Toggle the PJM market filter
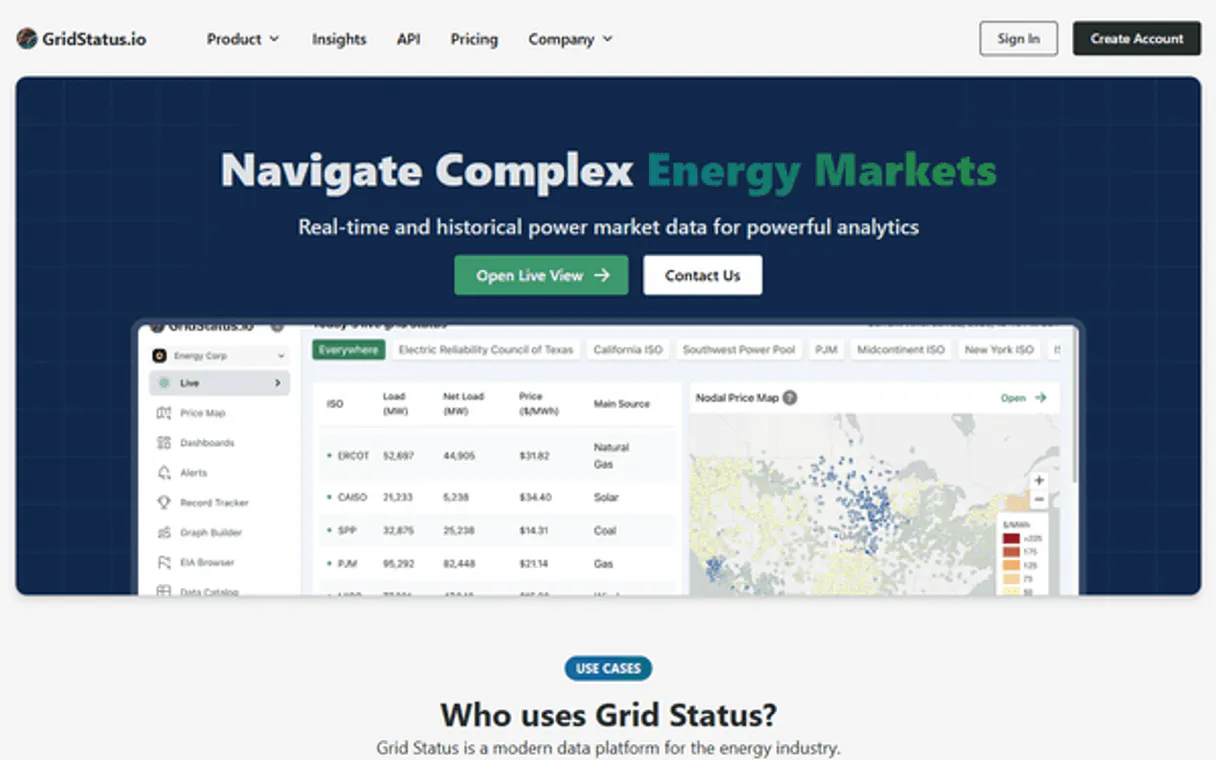Image resolution: width=1216 pixels, height=760 pixels. [x=826, y=349]
